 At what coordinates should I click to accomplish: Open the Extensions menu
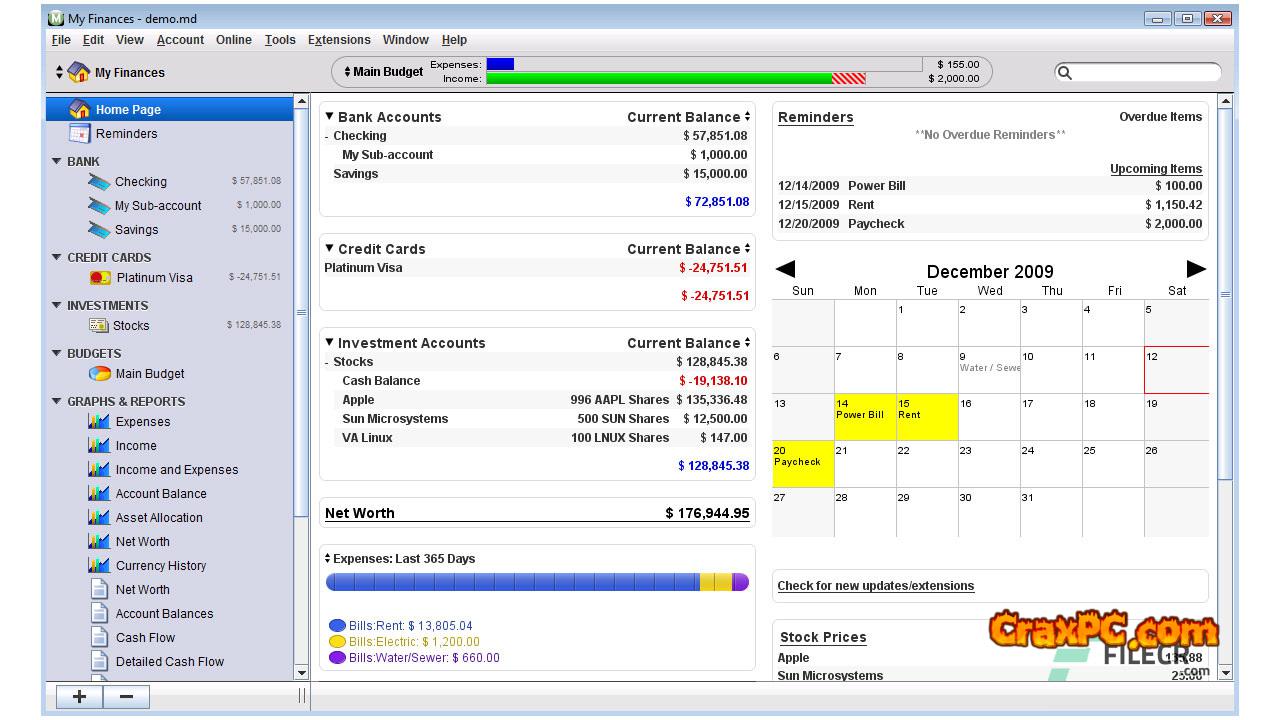point(339,40)
